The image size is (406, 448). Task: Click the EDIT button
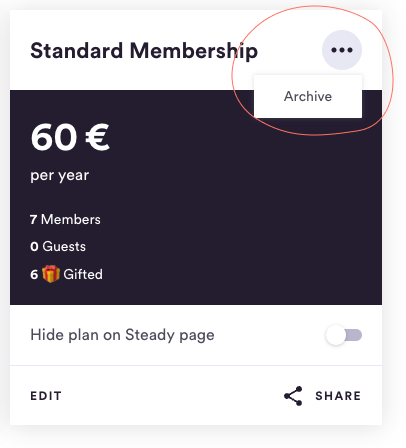point(46,396)
